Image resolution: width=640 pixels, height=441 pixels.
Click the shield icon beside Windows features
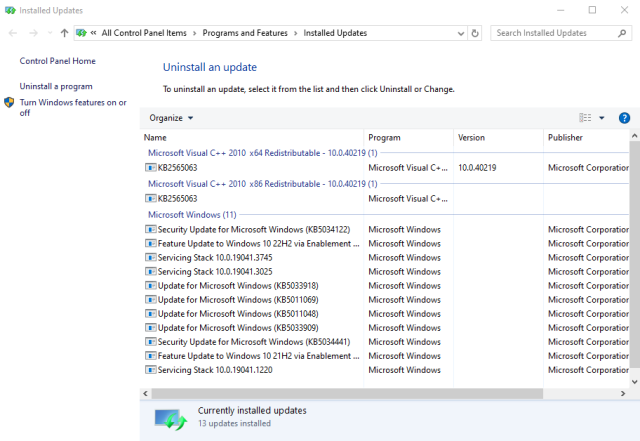9,102
